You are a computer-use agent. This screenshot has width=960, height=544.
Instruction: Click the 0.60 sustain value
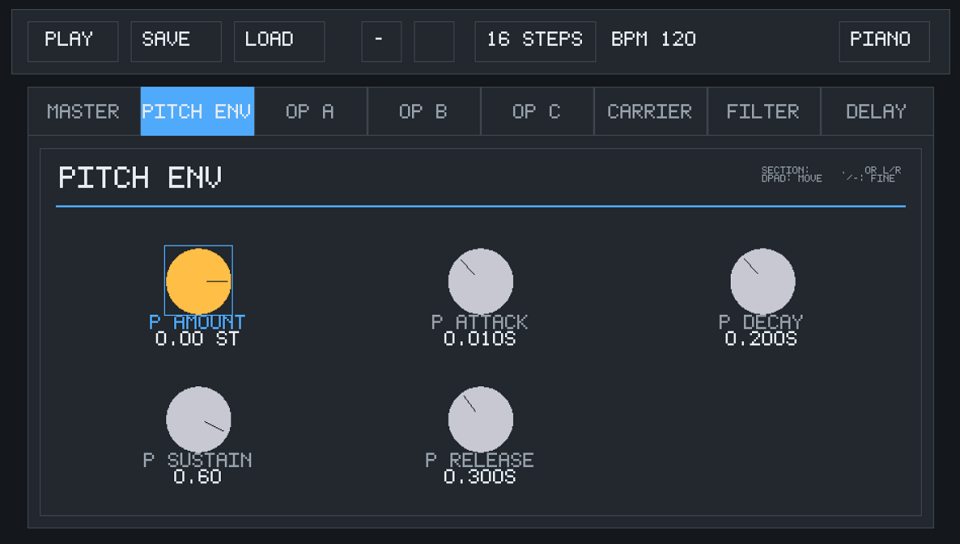pos(197,477)
